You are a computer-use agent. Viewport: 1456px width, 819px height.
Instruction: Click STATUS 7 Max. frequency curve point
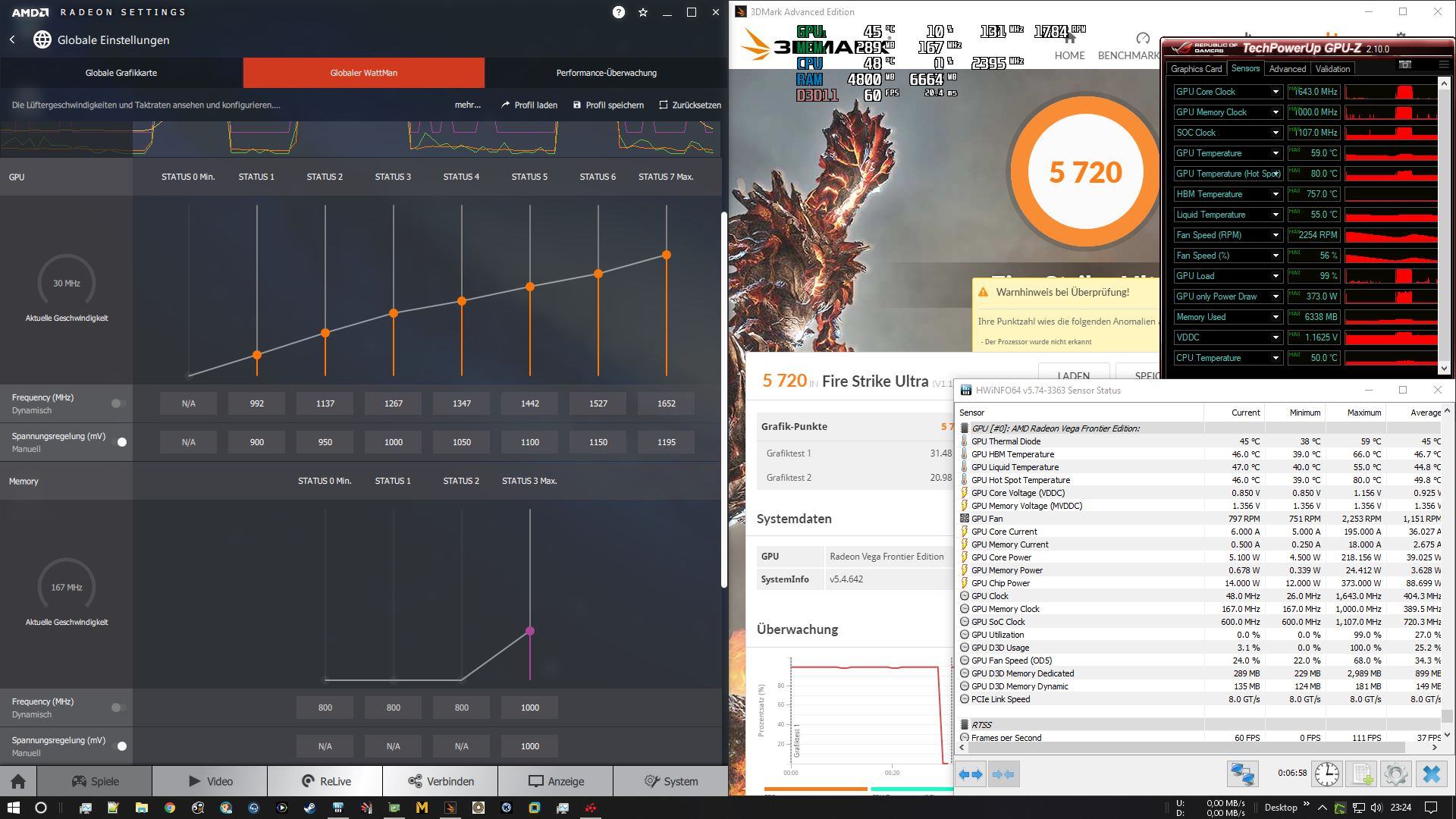666,255
